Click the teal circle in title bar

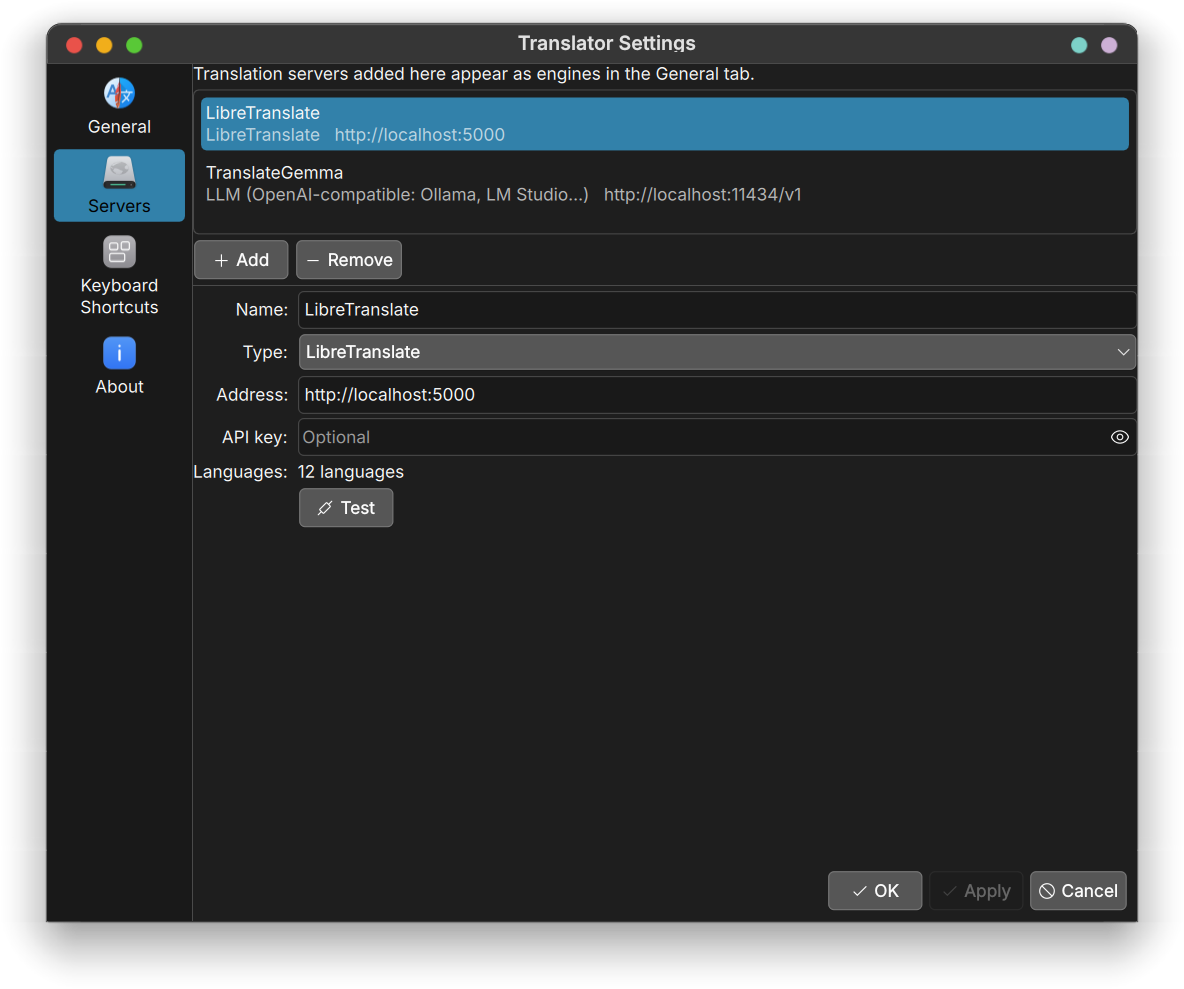1079,45
